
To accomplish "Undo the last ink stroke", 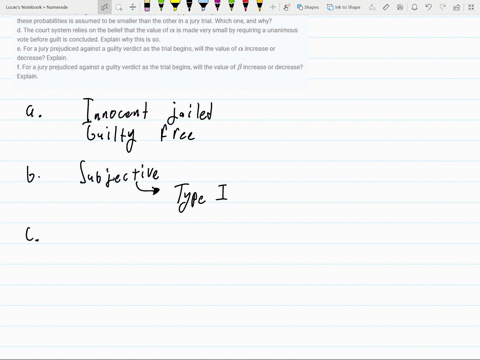I will [x=429, y=7].
